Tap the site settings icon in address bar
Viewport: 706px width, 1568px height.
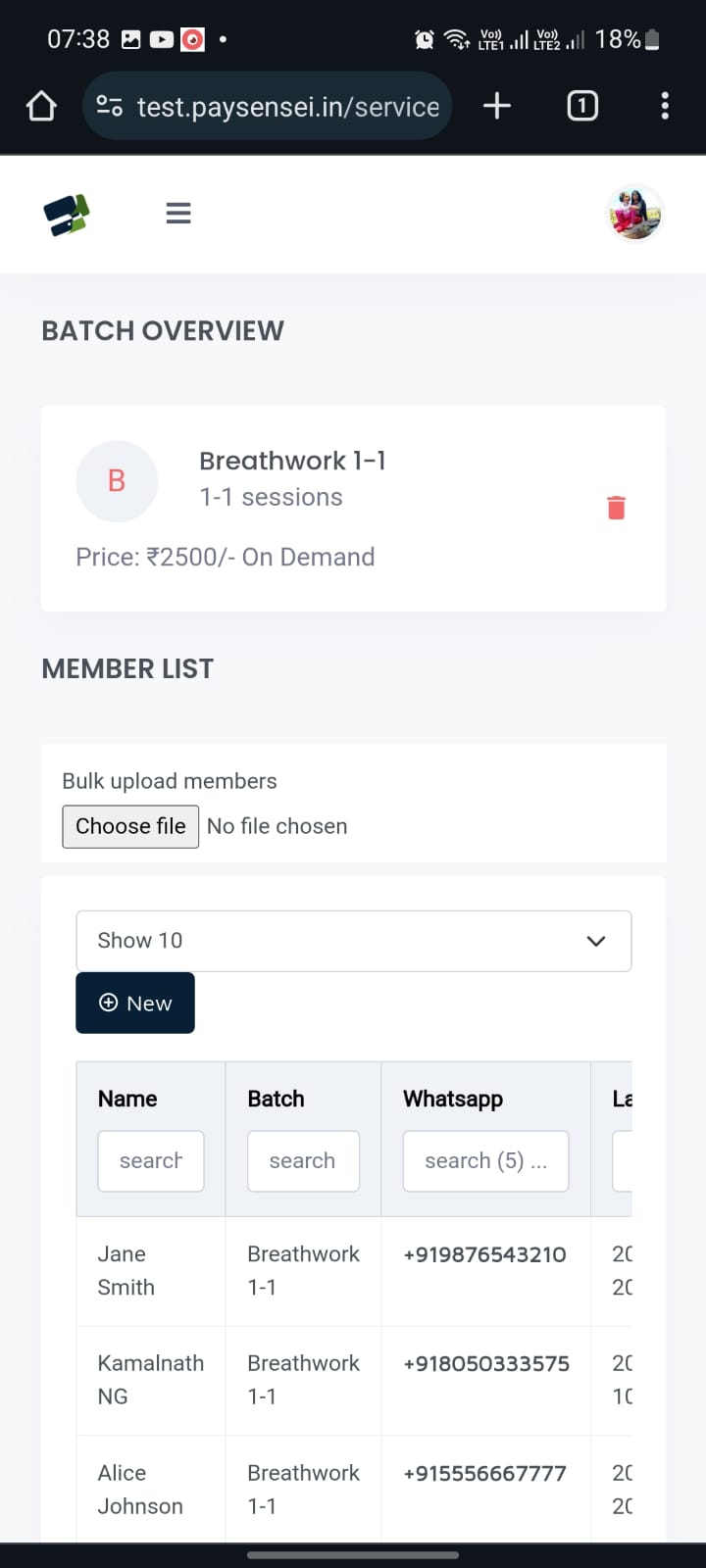(x=109, y=106)
